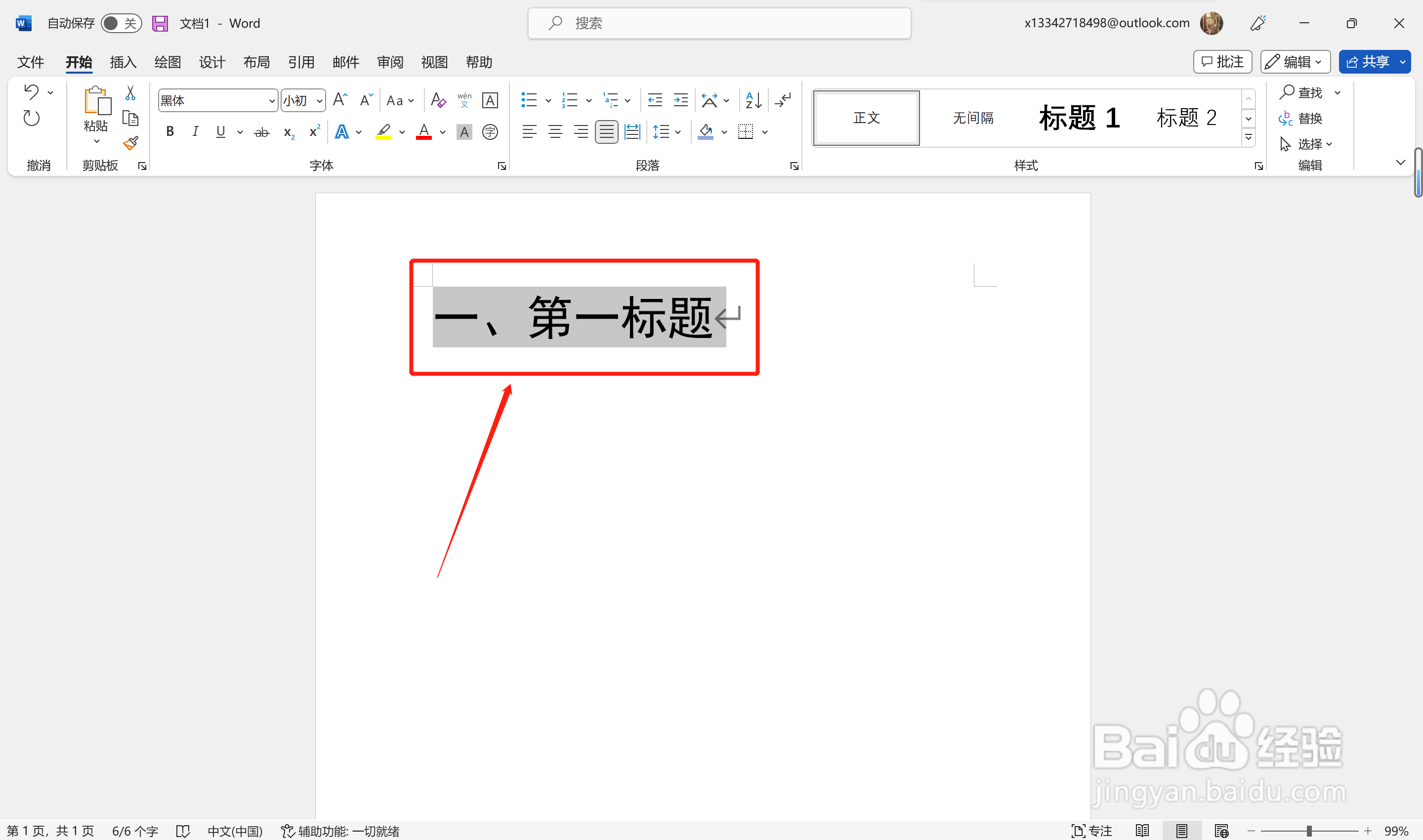Increase font size with A-up icon
The height and width of the screenshot is (840, 1423).
click(340, 100)
